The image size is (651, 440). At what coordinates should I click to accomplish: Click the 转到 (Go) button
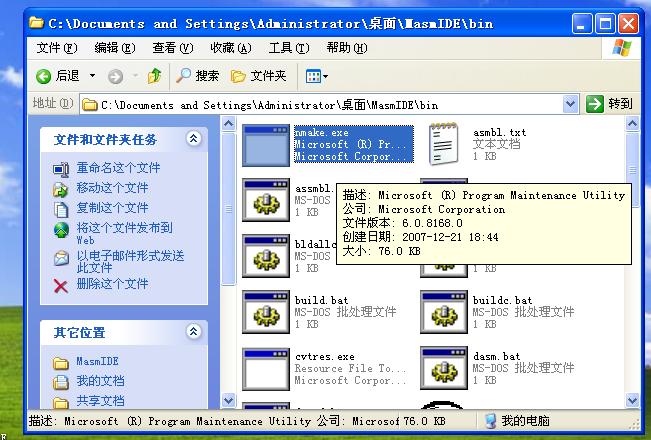(x=609, y=104)
